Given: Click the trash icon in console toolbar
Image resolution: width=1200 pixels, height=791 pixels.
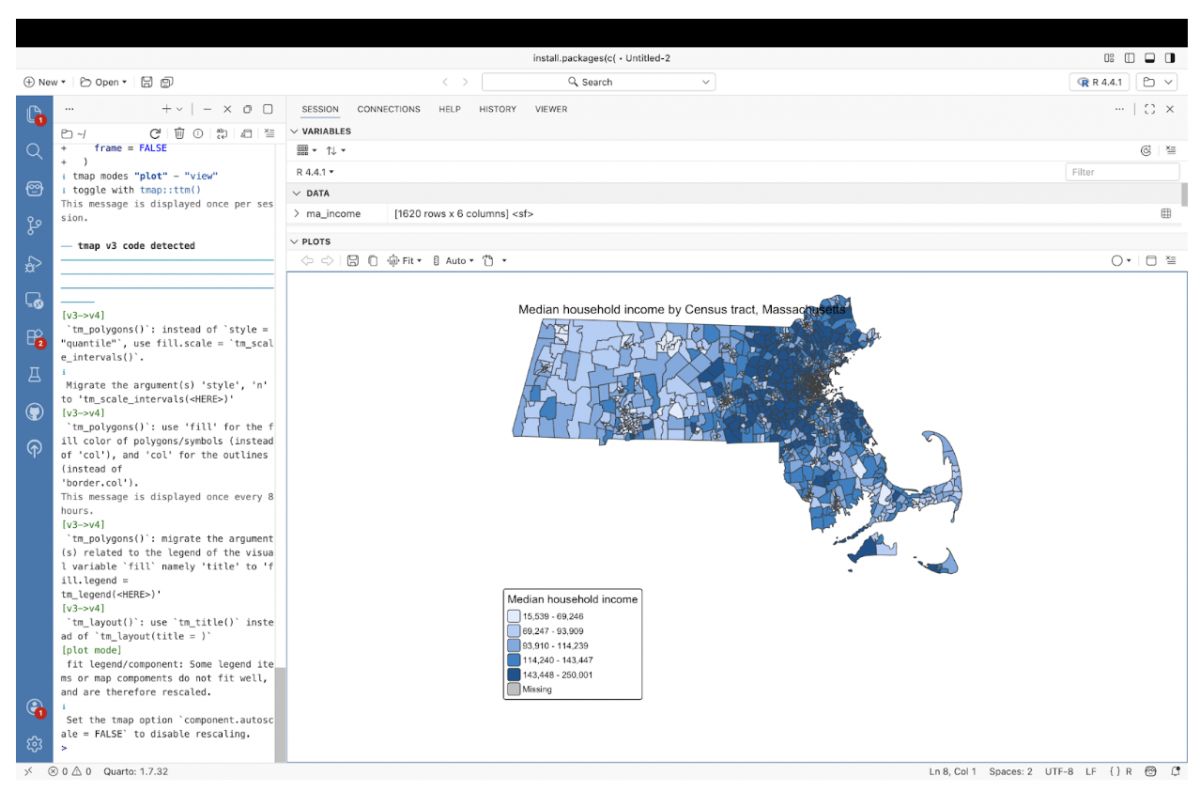Looking at the screenshot, I should tap(179, 133).
